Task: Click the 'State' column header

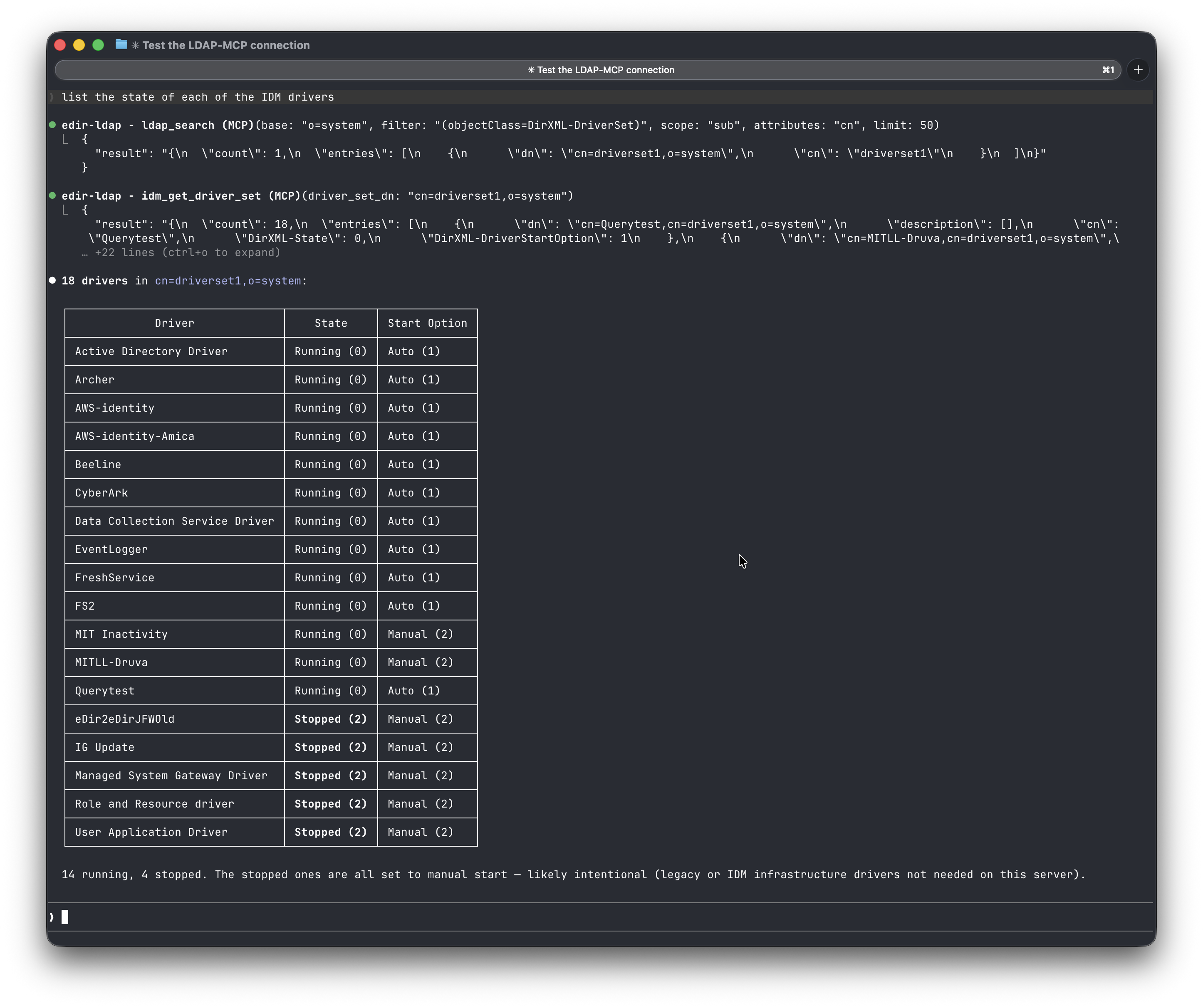Action: point(331,323)
